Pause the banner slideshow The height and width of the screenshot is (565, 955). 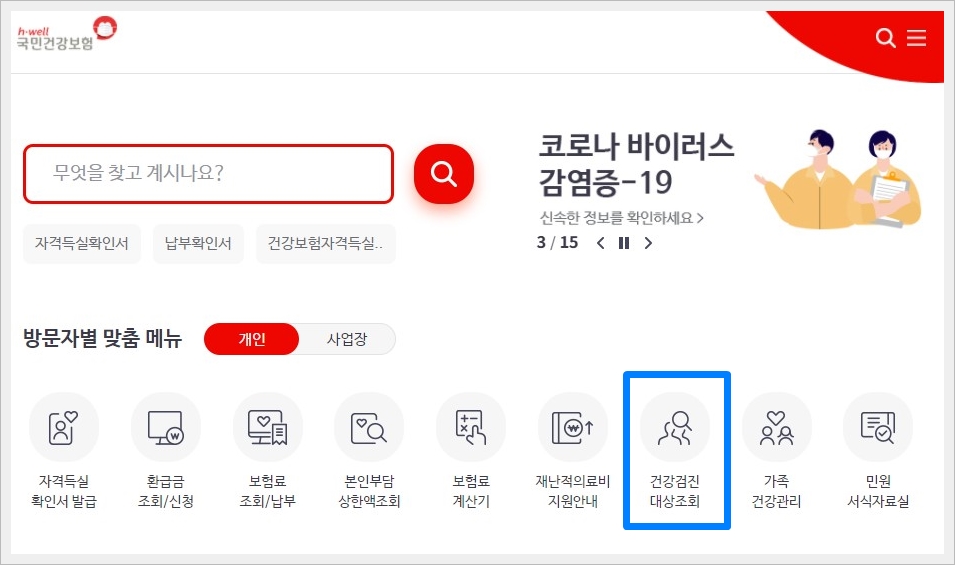click(x=624, y=243)
